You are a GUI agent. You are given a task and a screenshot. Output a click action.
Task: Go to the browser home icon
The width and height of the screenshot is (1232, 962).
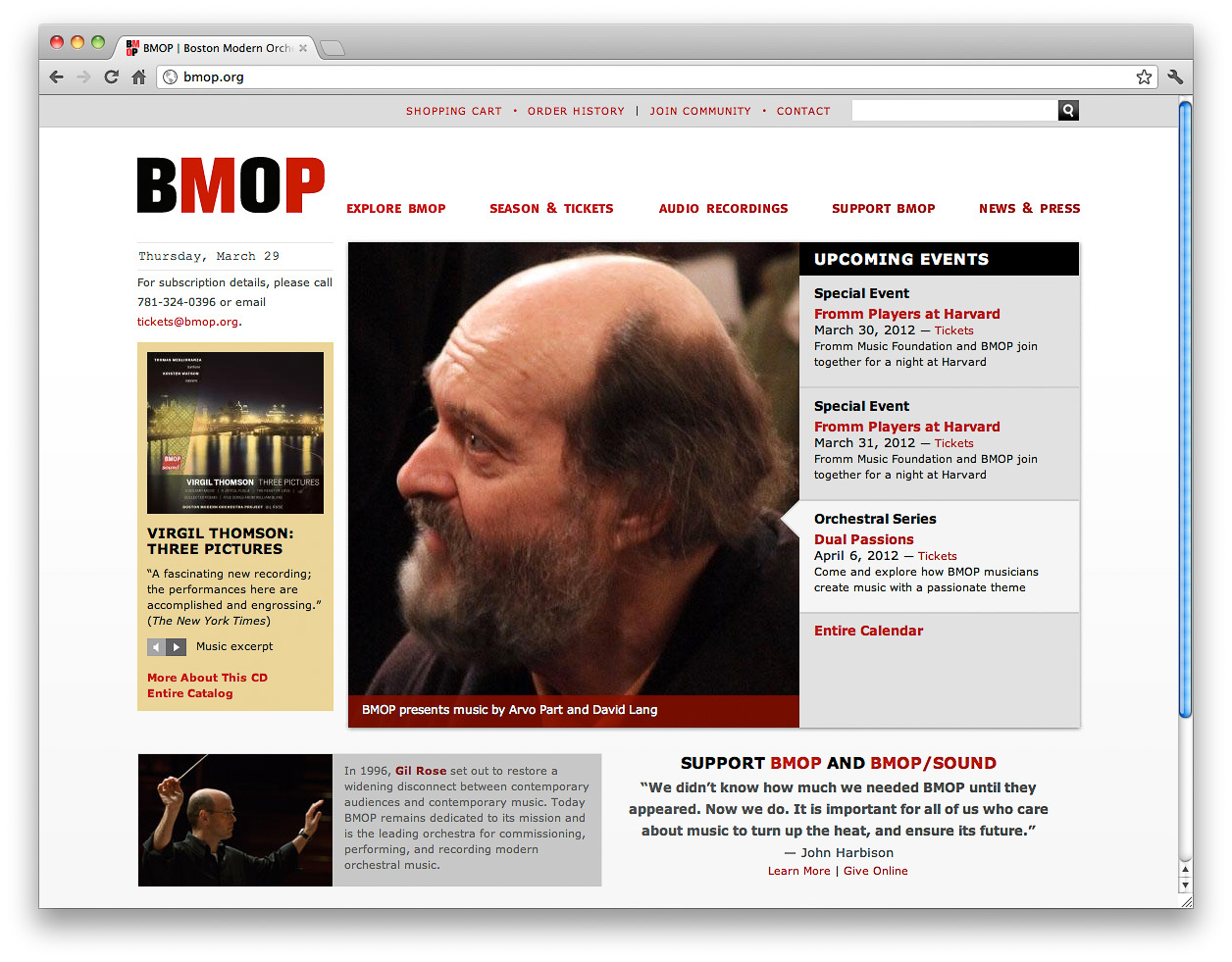tap(138, 76)
